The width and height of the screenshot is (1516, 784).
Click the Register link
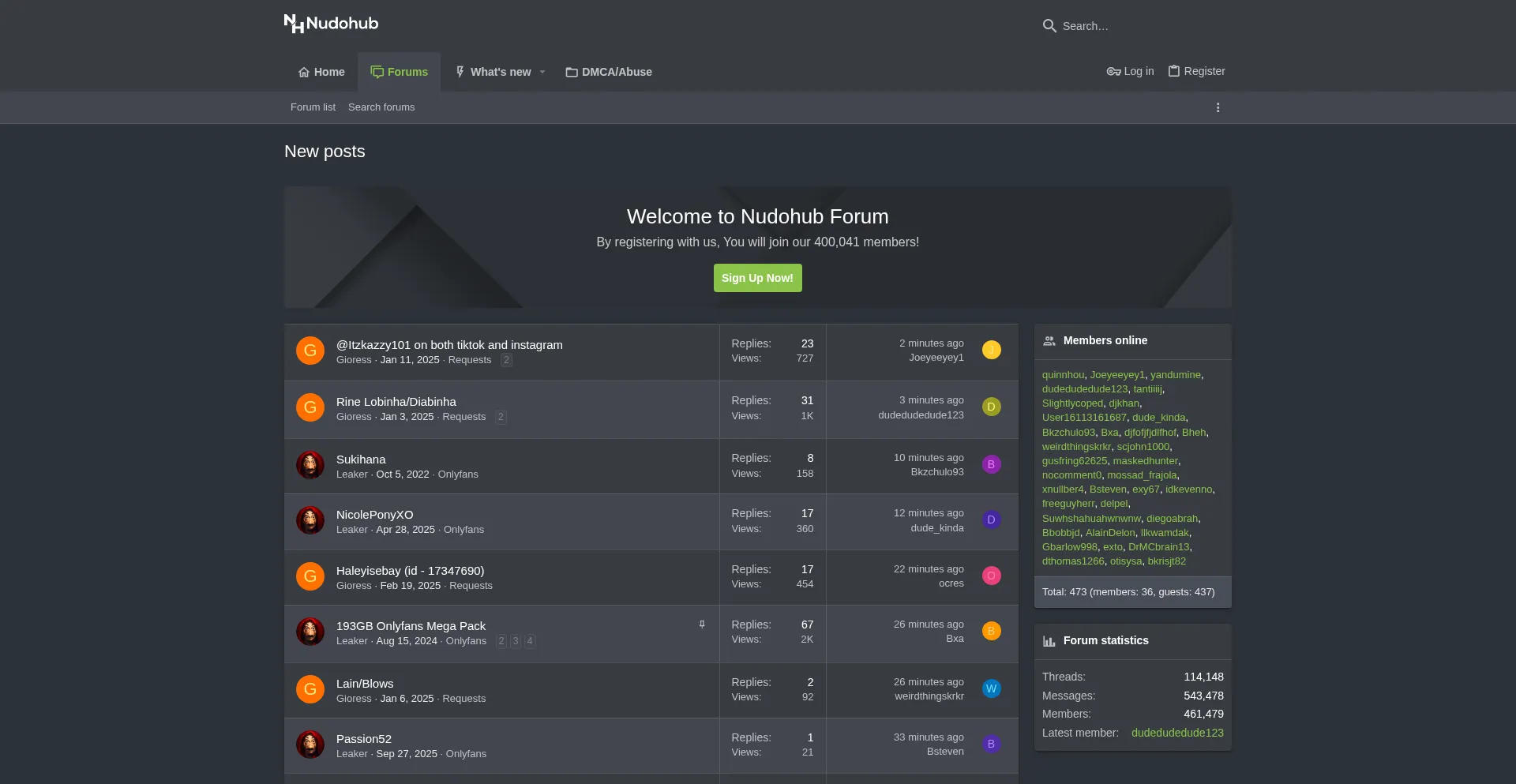click(x=1196, y=71)
